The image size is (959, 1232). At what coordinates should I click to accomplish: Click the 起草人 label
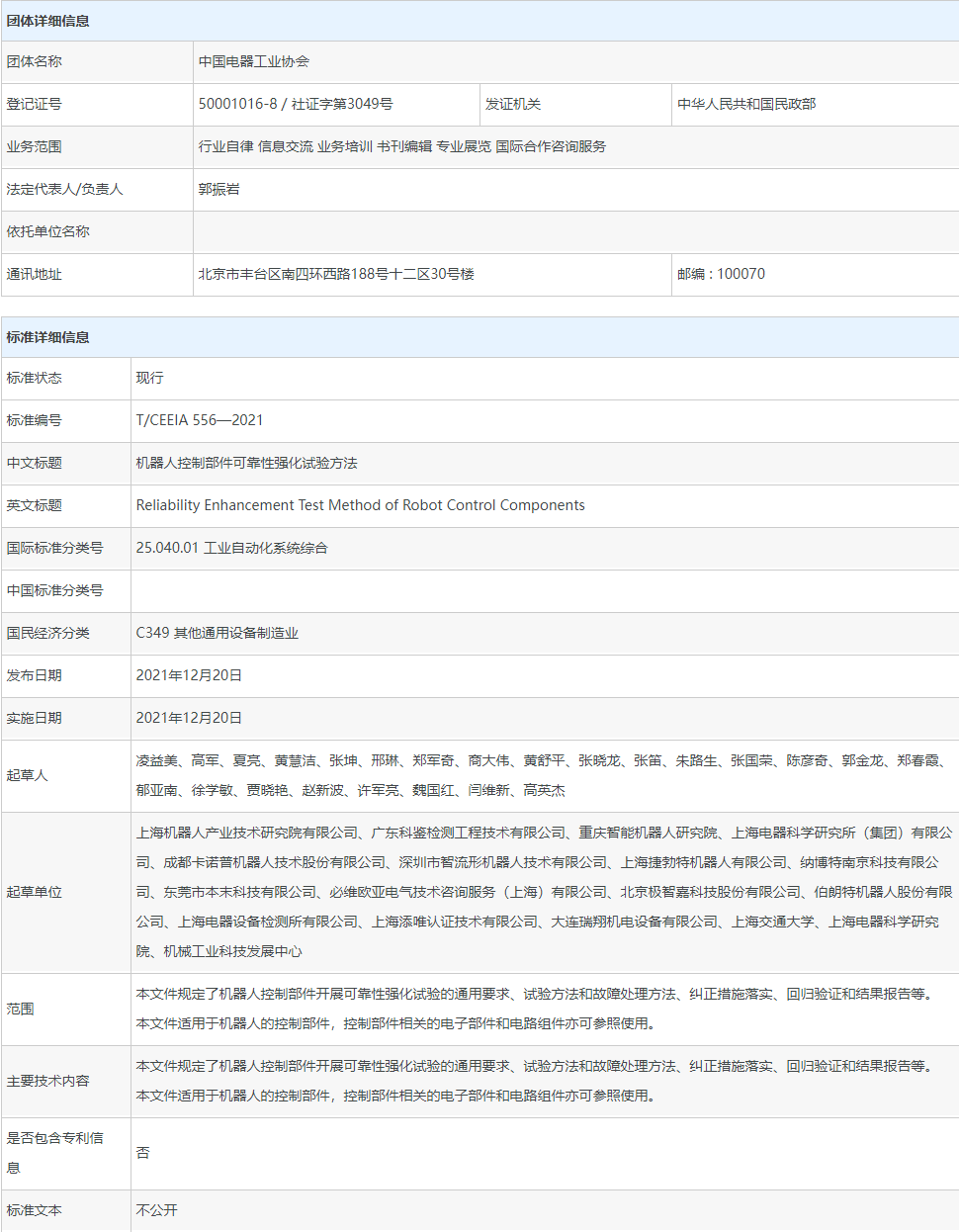pos(27,775)
